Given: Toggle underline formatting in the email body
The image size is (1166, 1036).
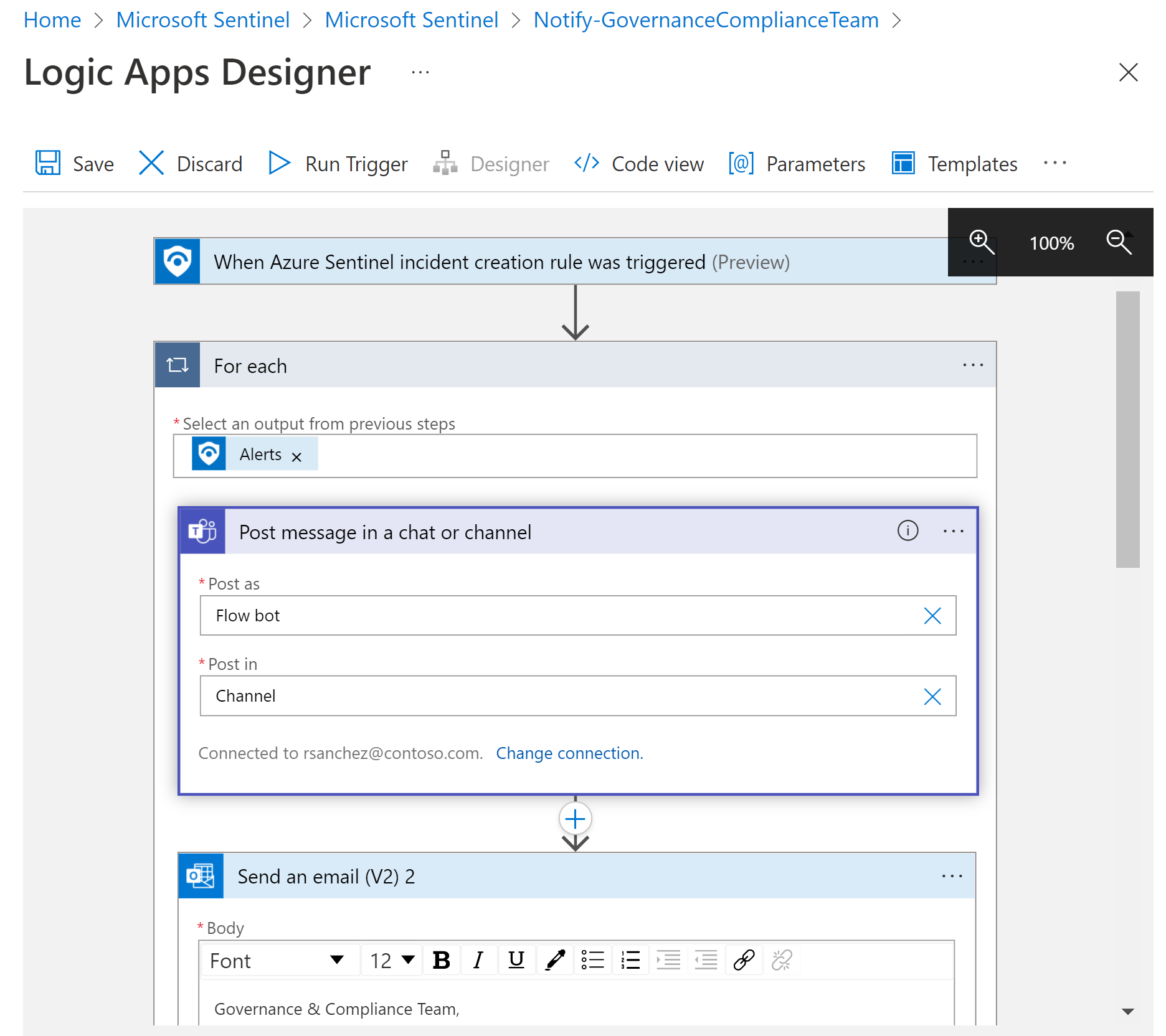Looking at the screenshot, I should coord(516,959).
